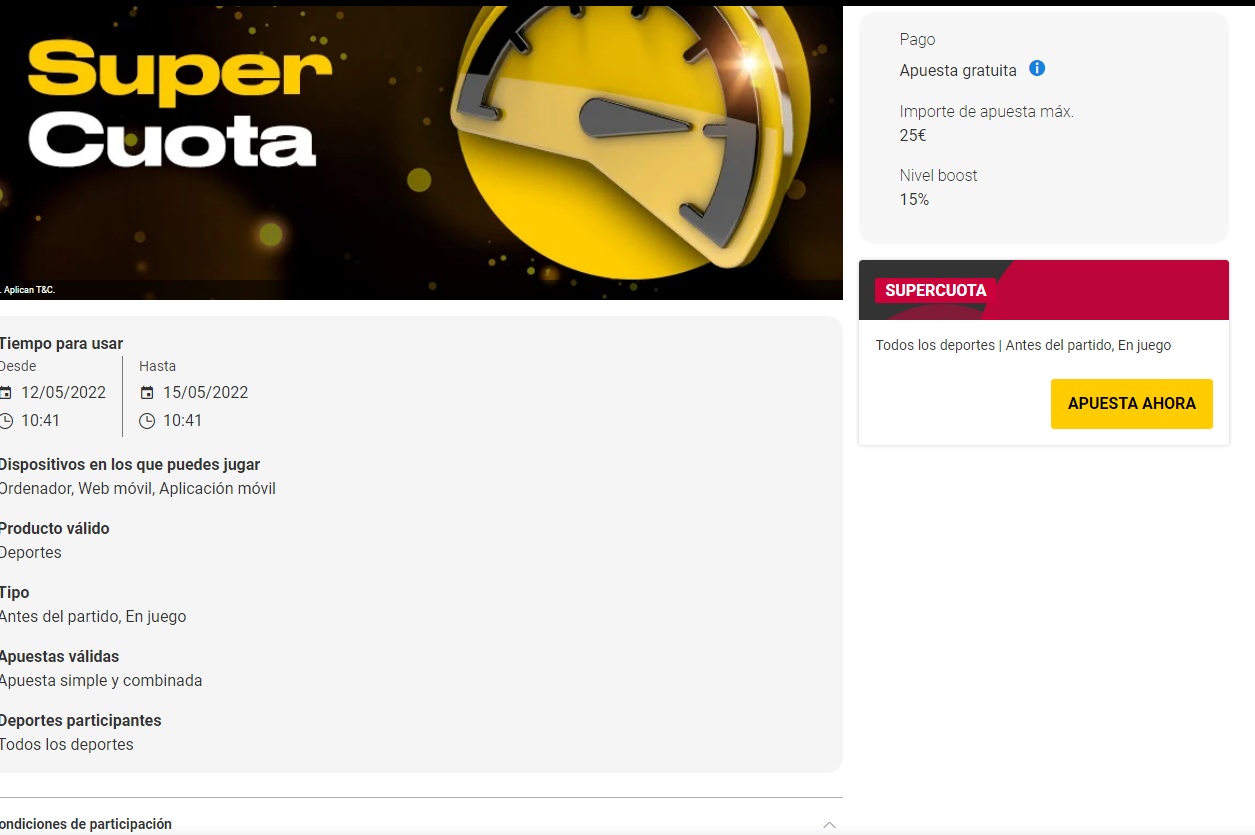Click 'Antes del partido, En juego' under Tipo
1255x835 pixels.
point(92,617)
